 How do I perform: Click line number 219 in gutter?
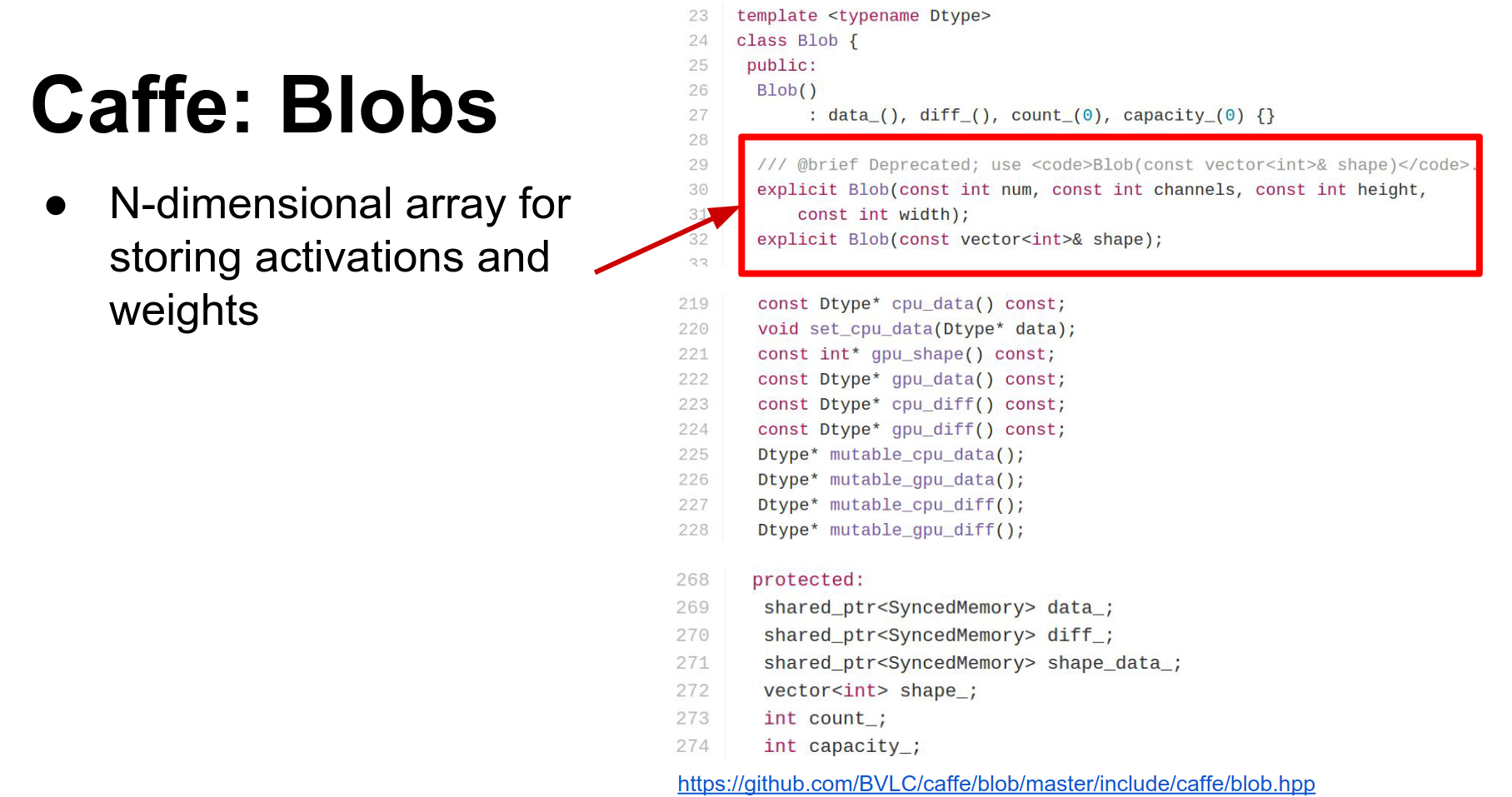[693, 304]
